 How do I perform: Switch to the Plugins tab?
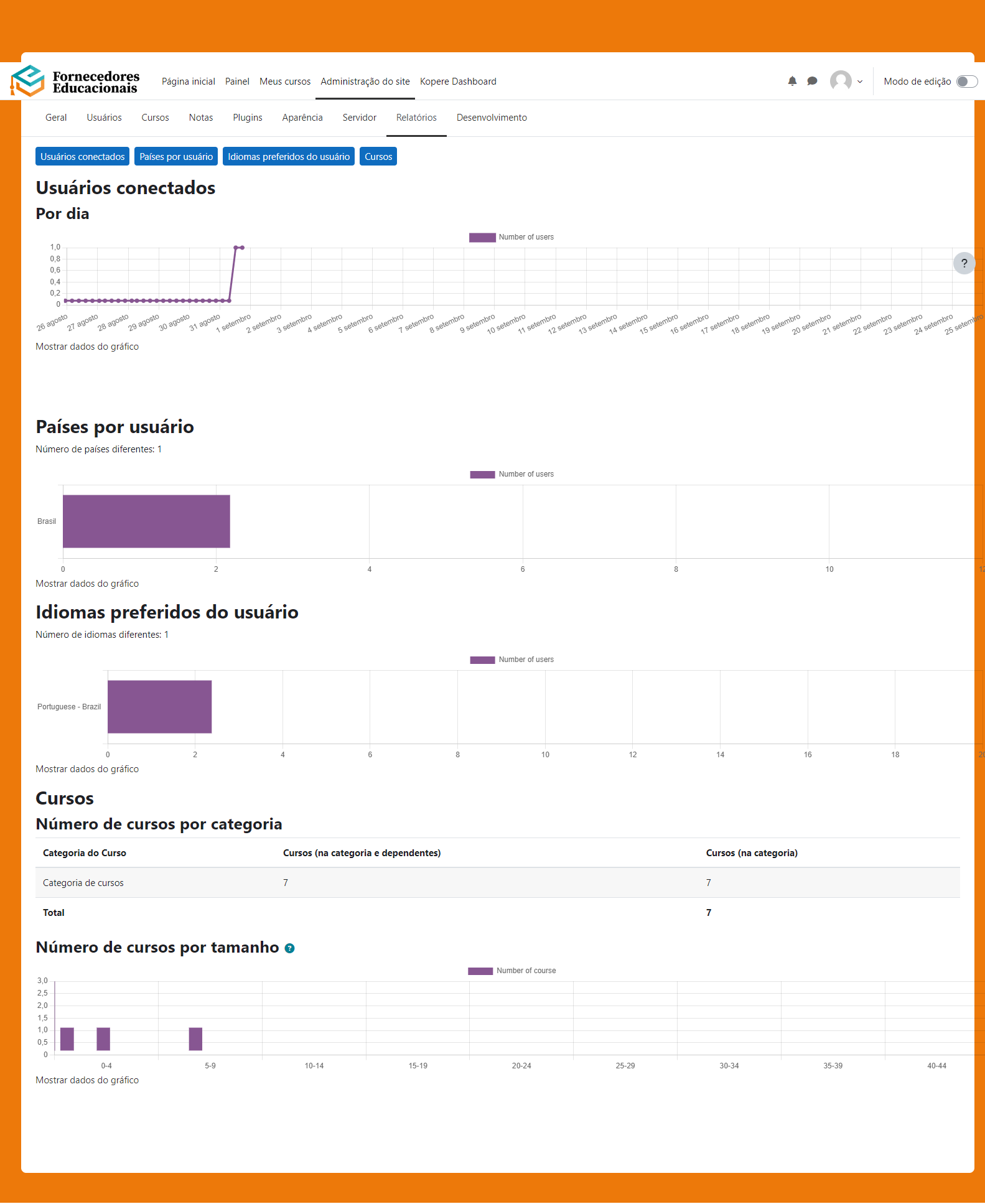point(248,118)
